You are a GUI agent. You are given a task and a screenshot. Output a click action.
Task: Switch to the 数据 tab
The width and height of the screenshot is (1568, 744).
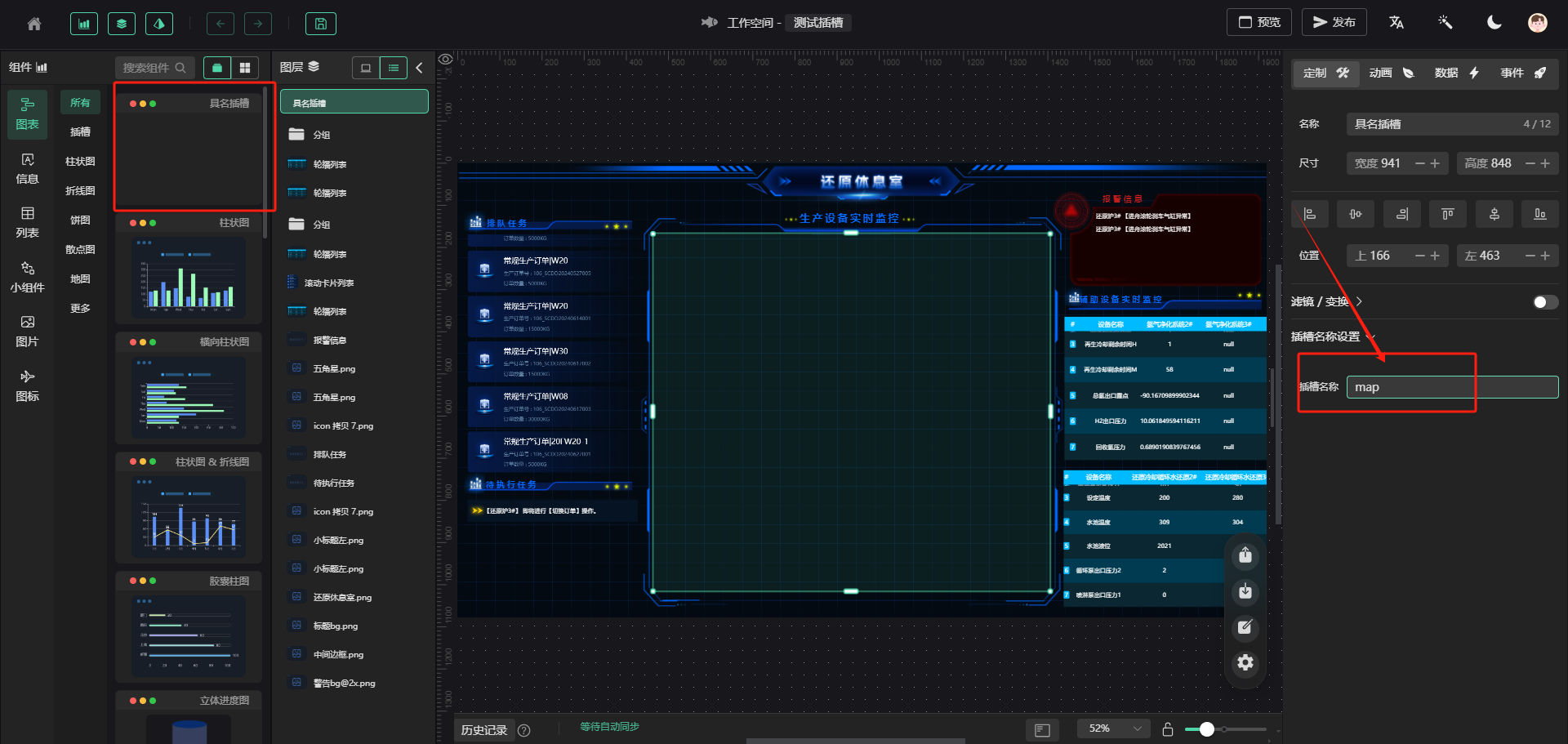(1456, 74)
